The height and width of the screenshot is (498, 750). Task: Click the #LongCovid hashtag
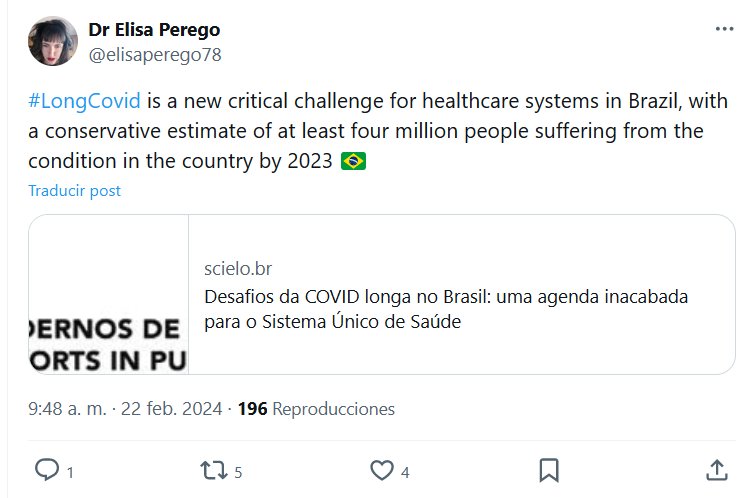(84, 102)
